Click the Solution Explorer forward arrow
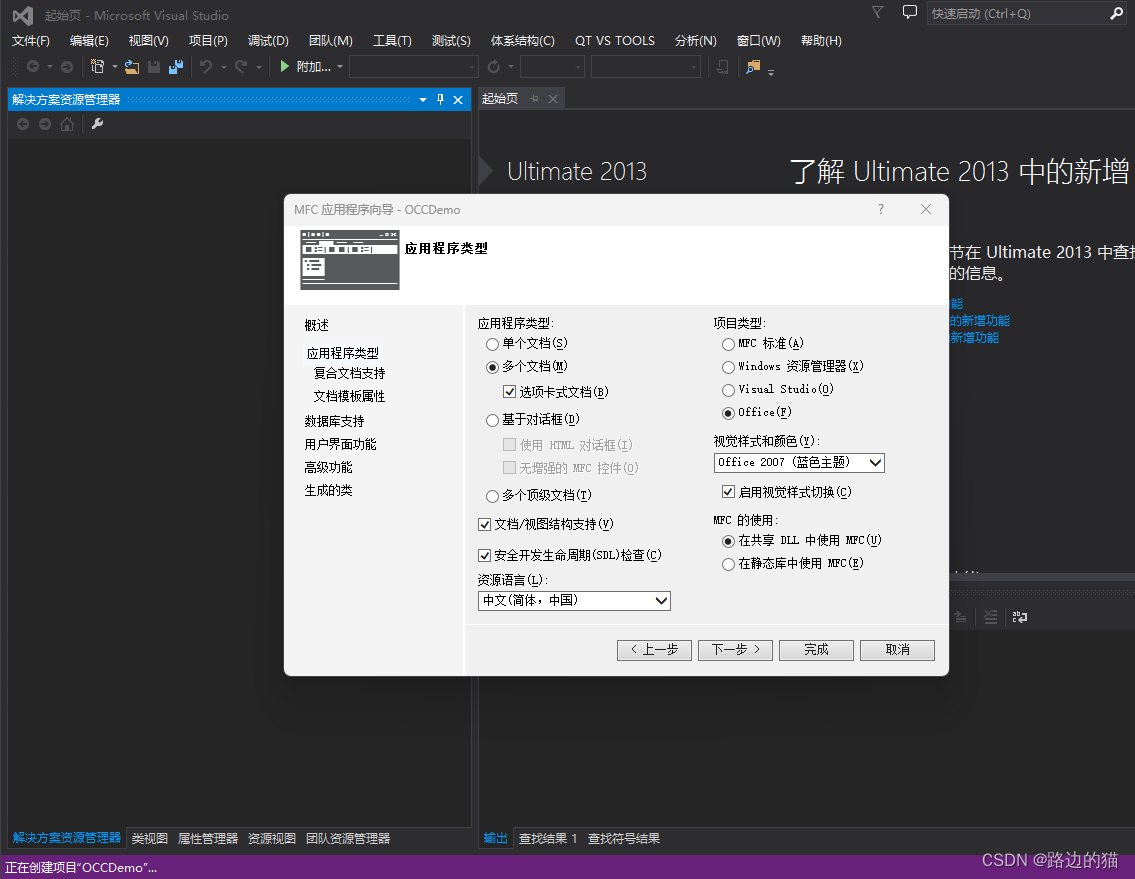 [45, 125]
